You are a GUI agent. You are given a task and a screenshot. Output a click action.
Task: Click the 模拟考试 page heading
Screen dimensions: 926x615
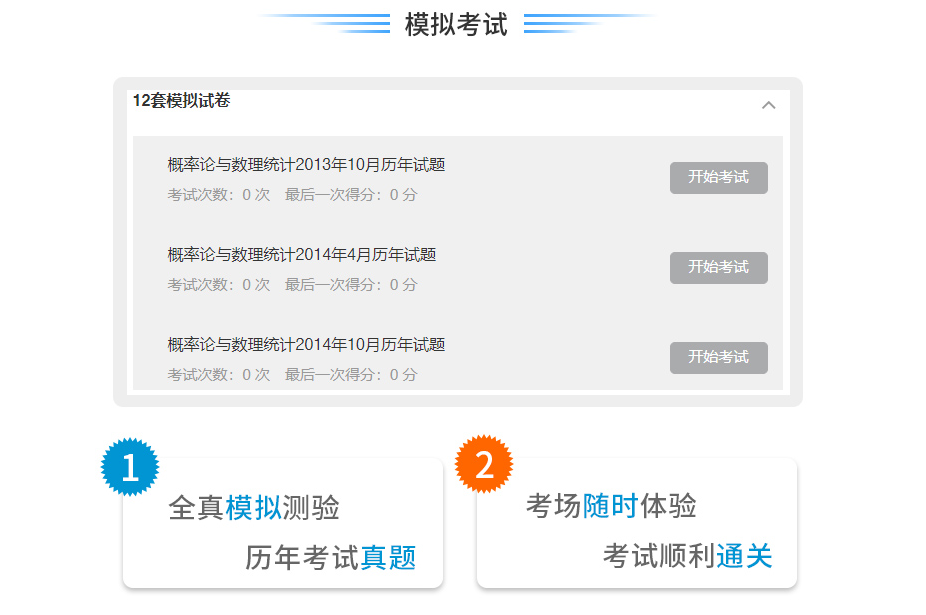click(x=456, y=25)
